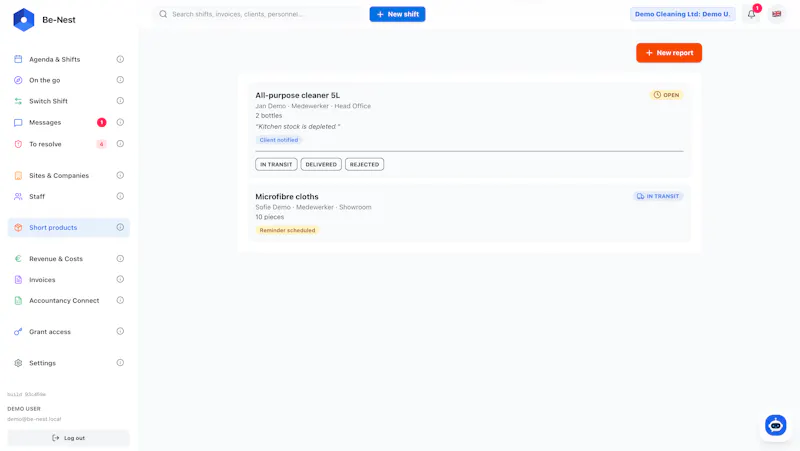
Task: Click the Staff people icon
Action: (x=18, y=196)
